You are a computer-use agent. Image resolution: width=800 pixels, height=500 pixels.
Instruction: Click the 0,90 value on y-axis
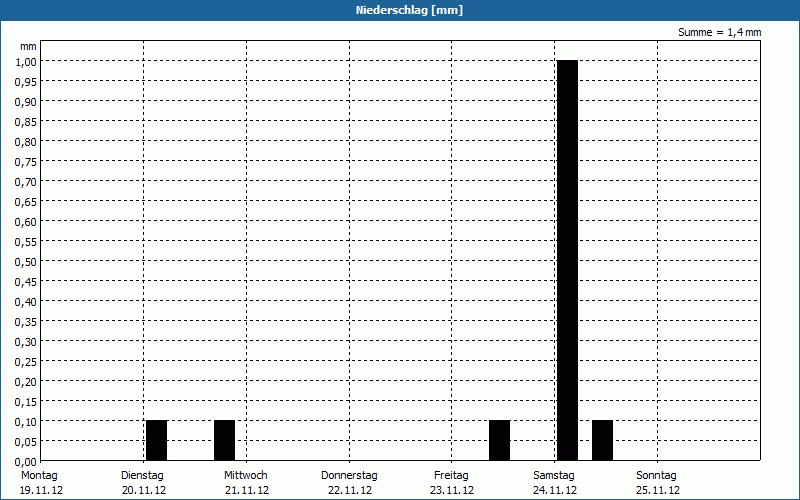[26, 102]
